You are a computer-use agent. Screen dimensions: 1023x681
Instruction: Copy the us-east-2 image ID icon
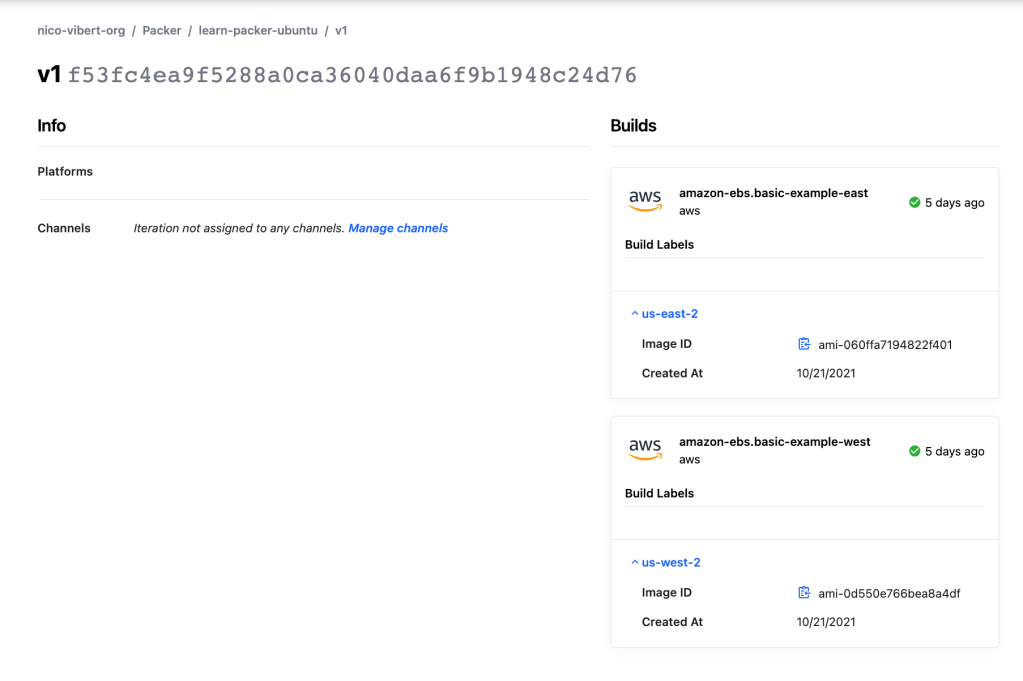(804, 344)
